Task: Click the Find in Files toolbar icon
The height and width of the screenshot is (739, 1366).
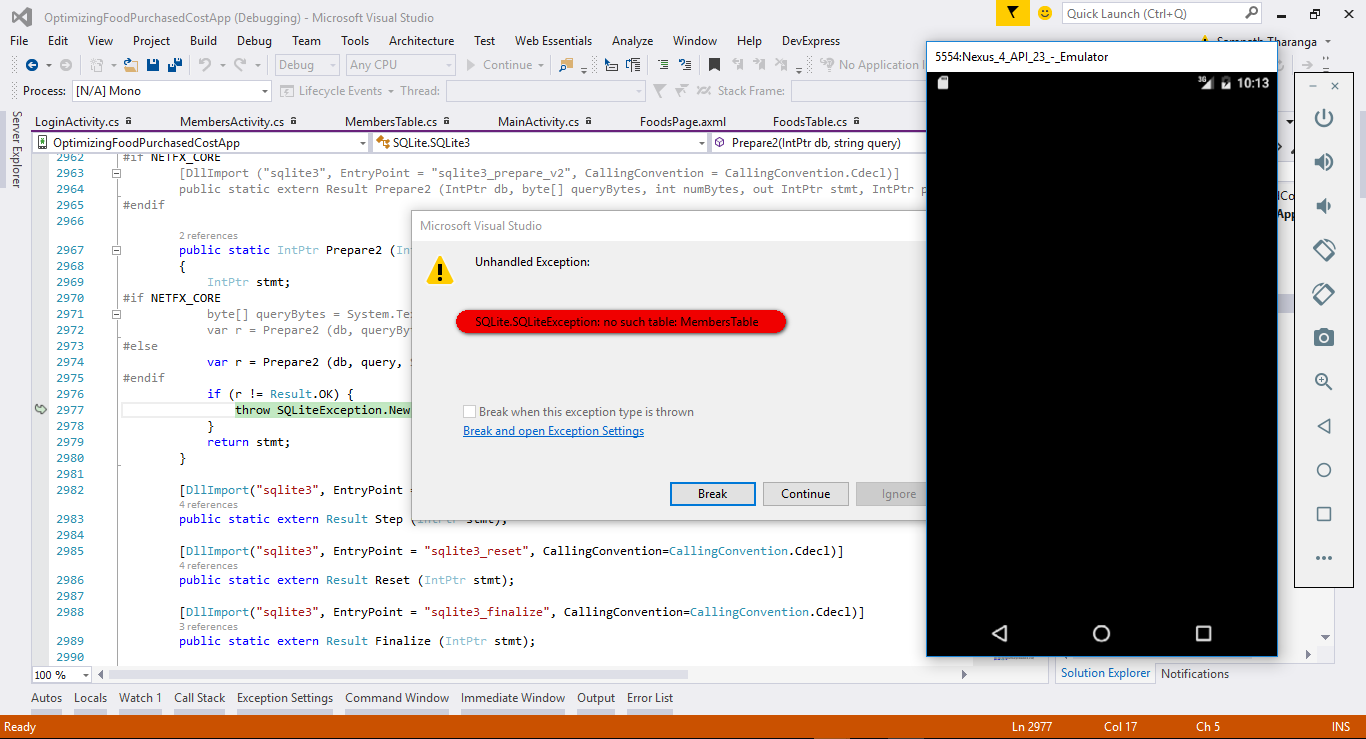Action: coord(566,65)
